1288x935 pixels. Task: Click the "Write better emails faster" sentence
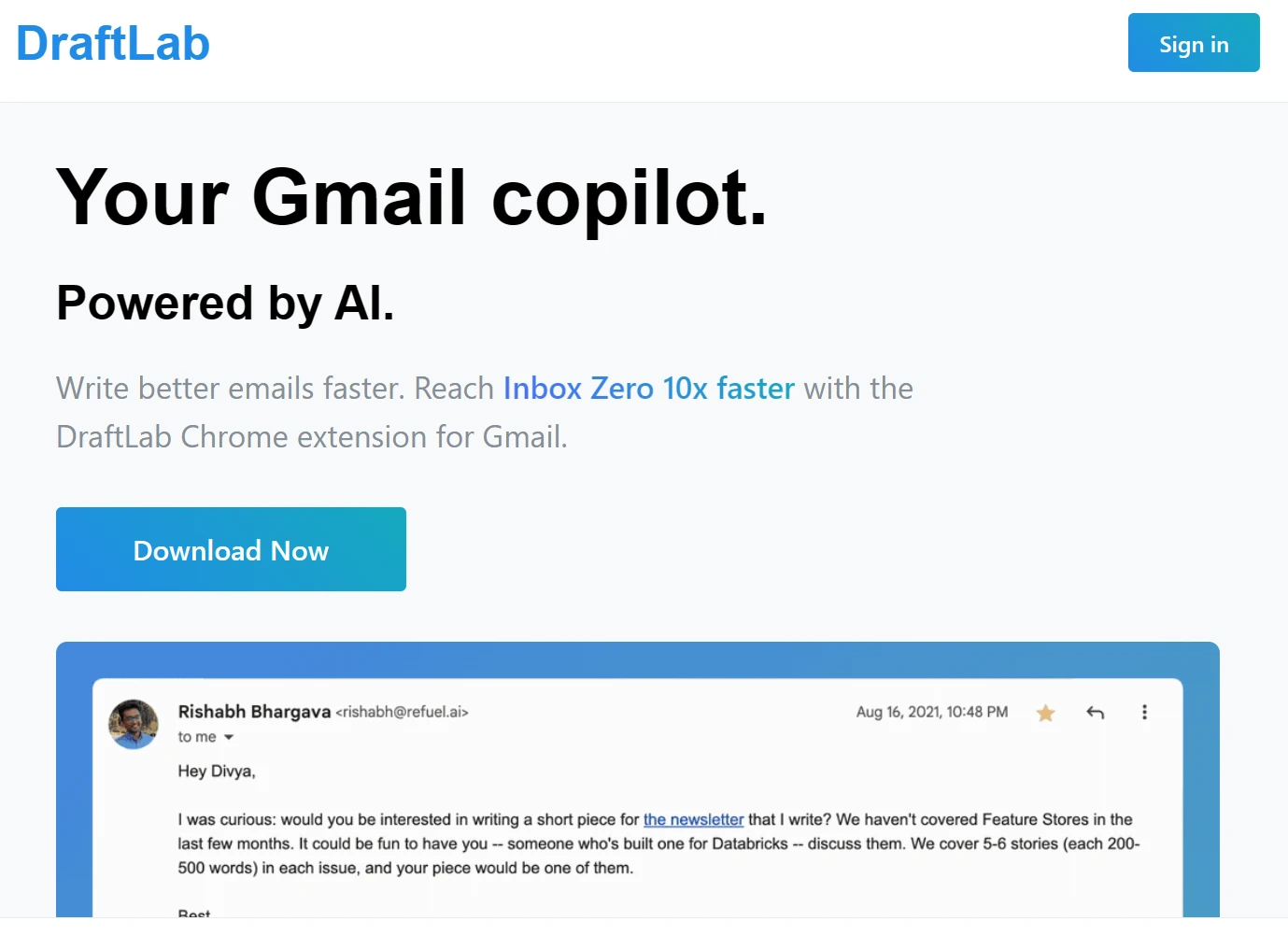pyautogui.click(x=229, y=389)
